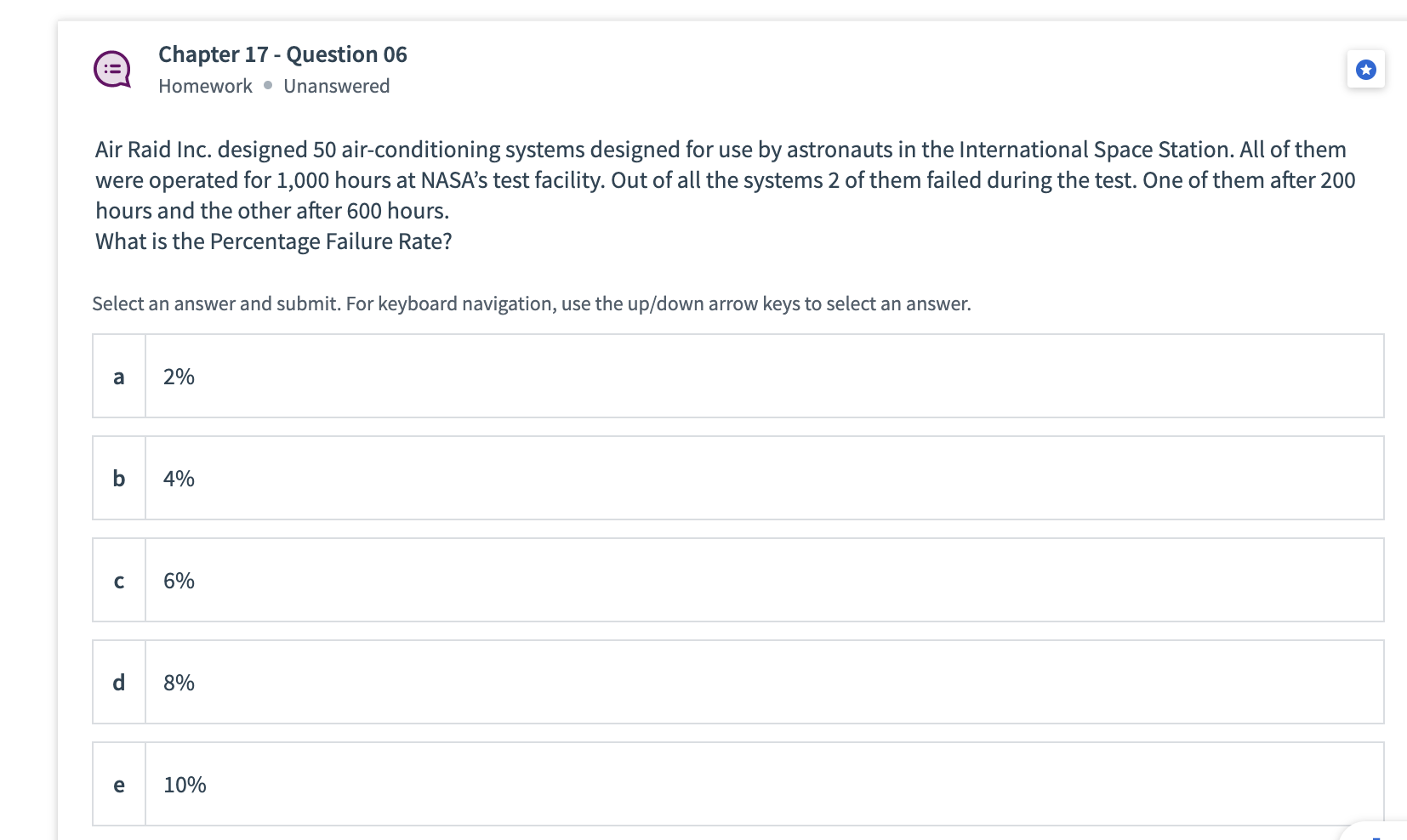The image size is (1407, 840).
Task: Click letter e option label
Action: [x=119, y=785]
